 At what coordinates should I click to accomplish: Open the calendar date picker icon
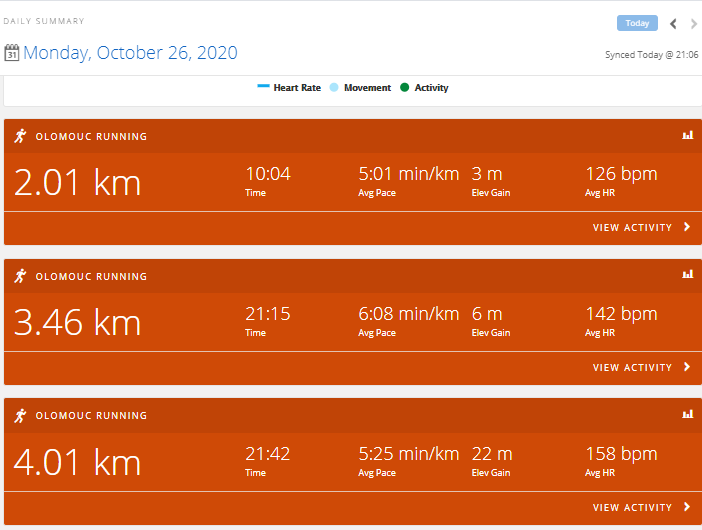(x=12, y=53)
